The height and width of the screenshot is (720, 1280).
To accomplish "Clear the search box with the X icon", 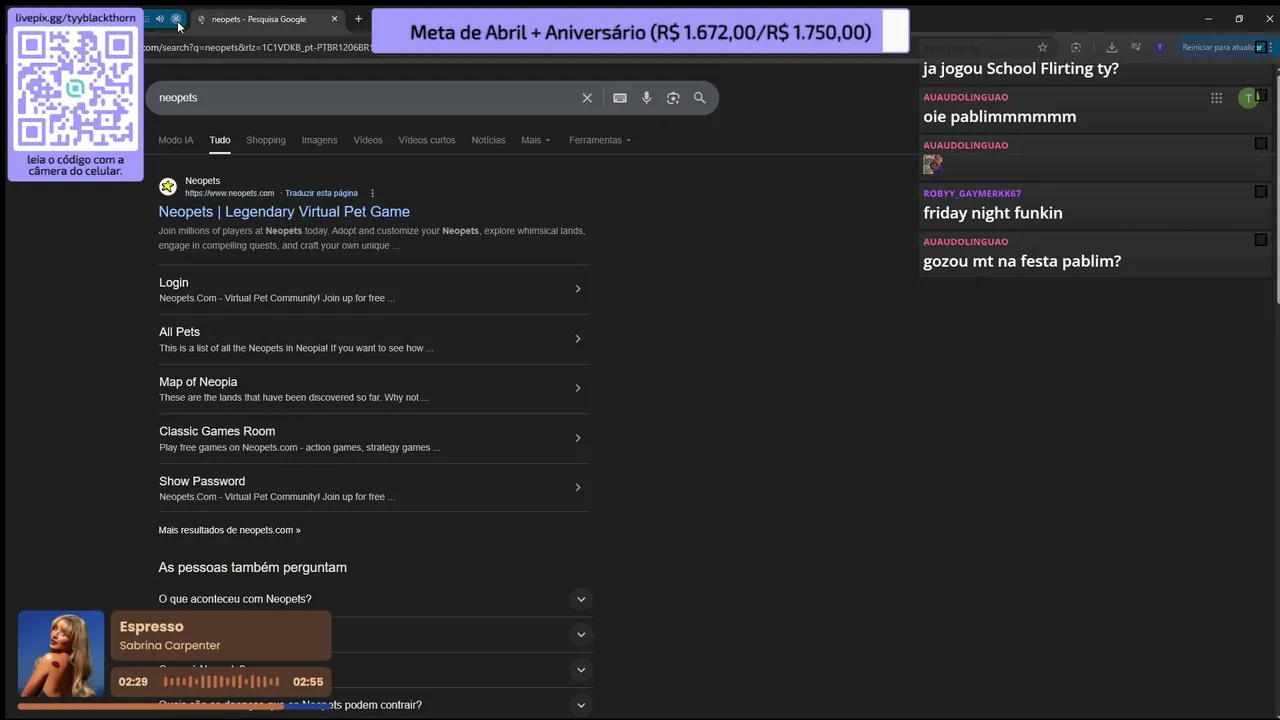I will click(x=587, y=98).
